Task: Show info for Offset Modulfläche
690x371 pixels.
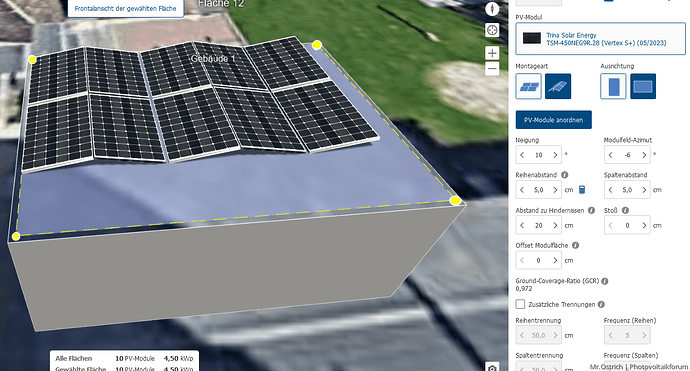Action: click(575, 246)
